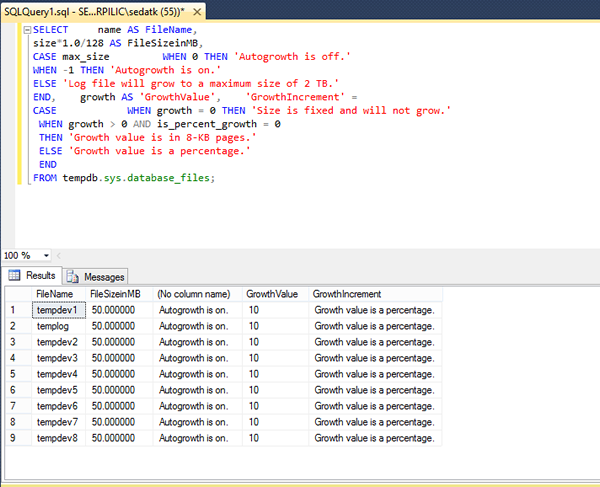The width and height of the screenshot is (600, 487).
Task: Click the GrowthValue column header
Action: pyautogui.click(x=275, y=294)
